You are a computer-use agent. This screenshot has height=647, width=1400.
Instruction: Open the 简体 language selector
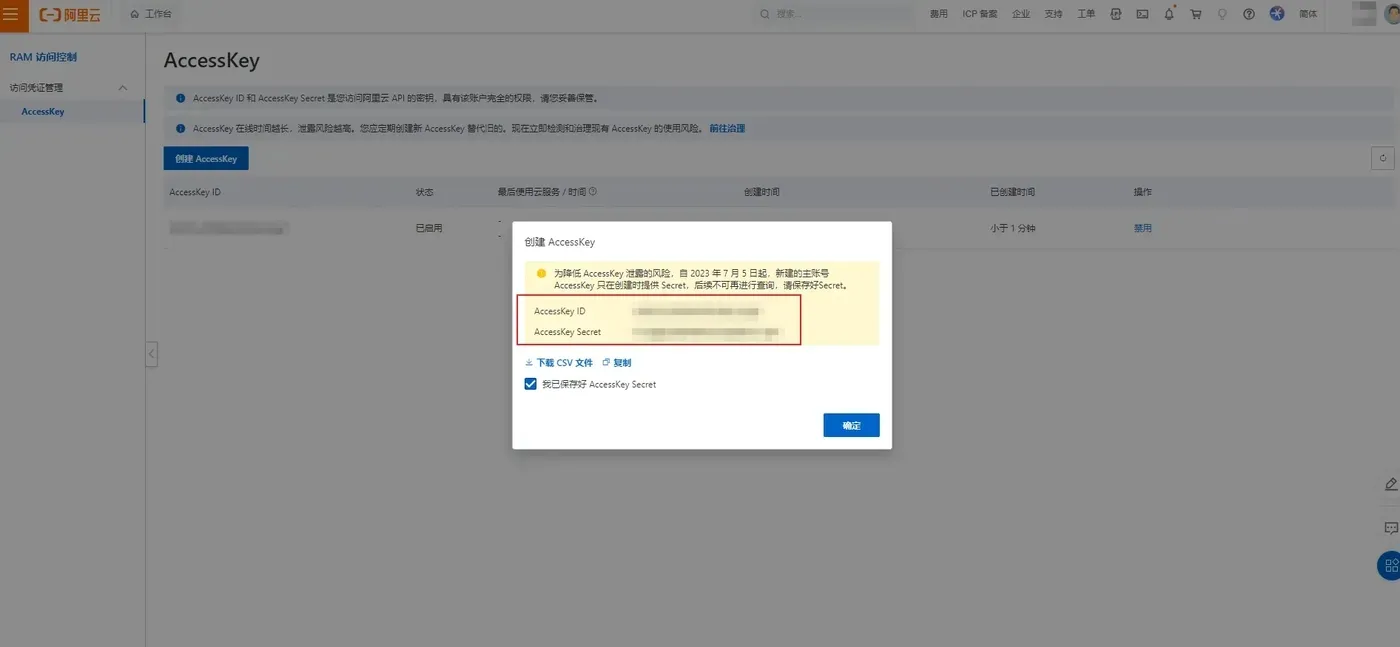coord(1308,14)
